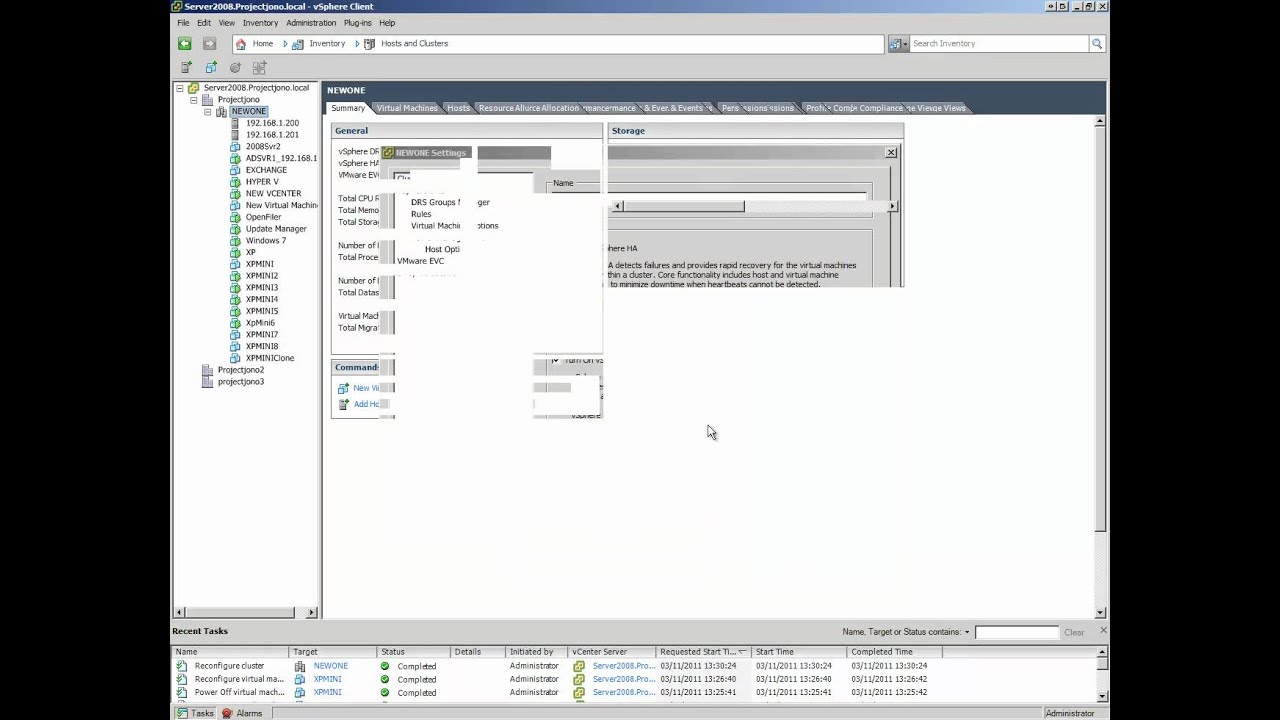
Task: Open the XPMINI link in Reconfigure virtual machine row
Action: 327,679
